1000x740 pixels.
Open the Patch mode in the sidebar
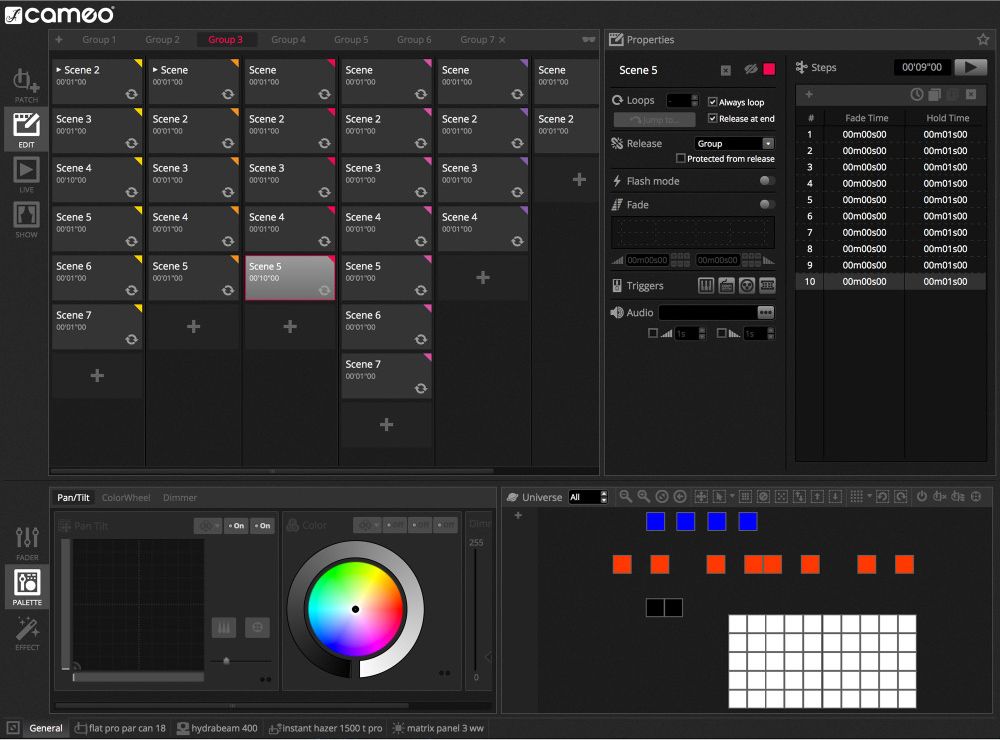point(26,83)
